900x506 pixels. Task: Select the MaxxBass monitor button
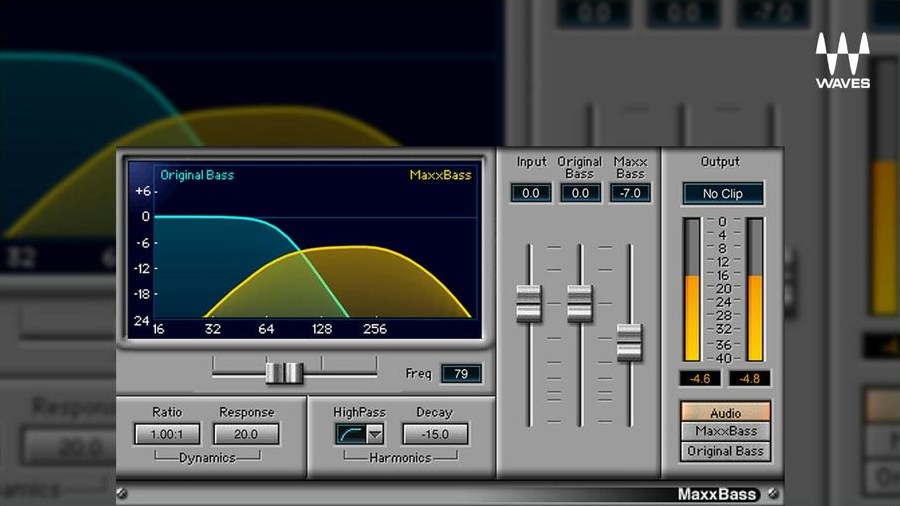tap(726, 431)
